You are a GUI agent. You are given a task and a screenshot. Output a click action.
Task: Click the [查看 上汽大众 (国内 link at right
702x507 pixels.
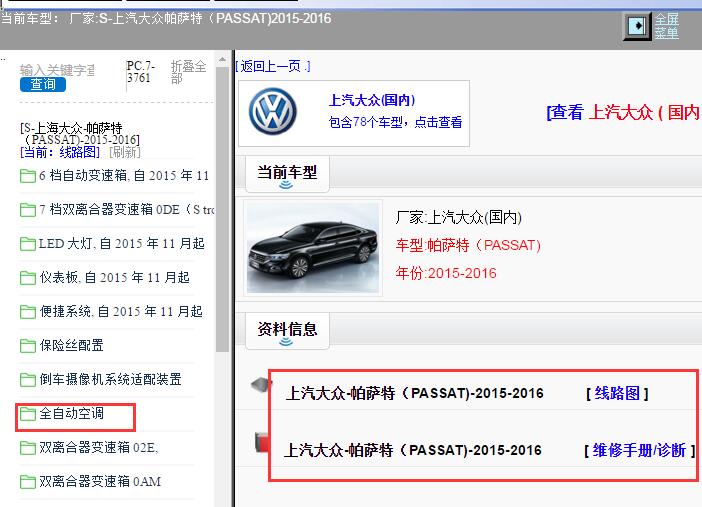pos(623,112)
